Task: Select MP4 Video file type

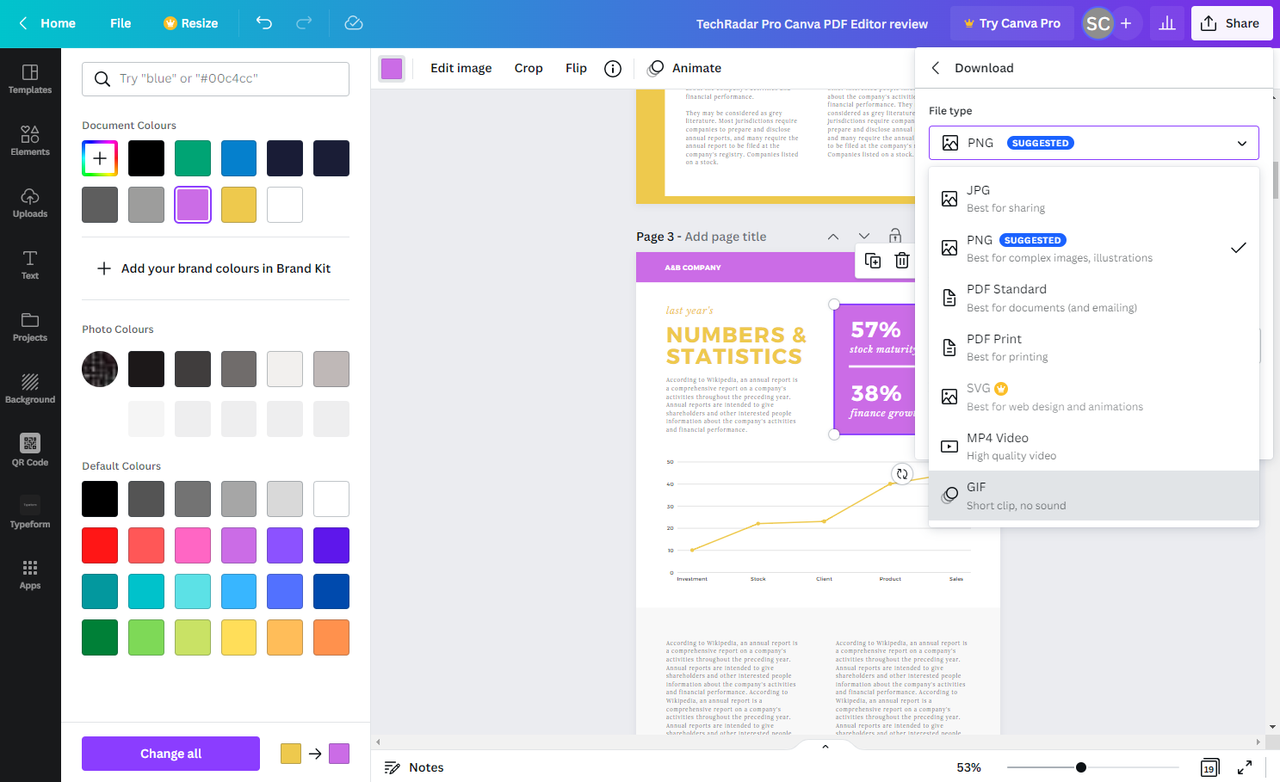Action: [x=1094, y=446]
